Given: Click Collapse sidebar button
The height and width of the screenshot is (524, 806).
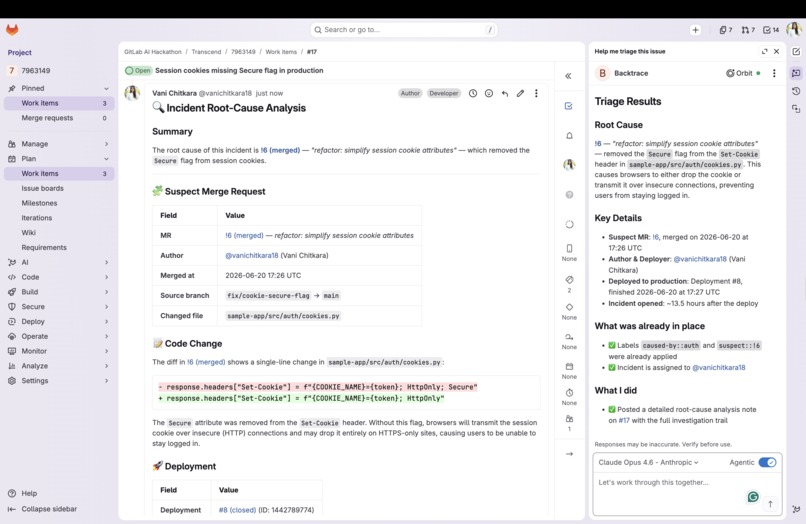Looking at the screenshot, I should pyautogui.click(x=42, y=509).
